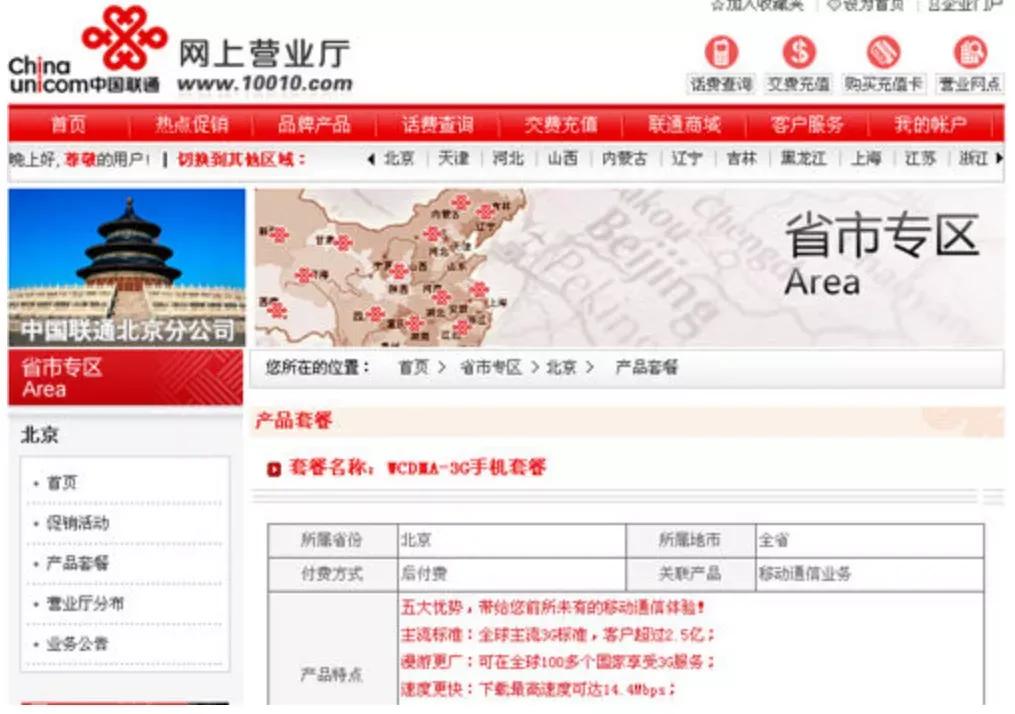The height and width of the screenshot is (714, 1015).
Task: Click the 速度更快 feature line
Action: click(x=539, y=689)
